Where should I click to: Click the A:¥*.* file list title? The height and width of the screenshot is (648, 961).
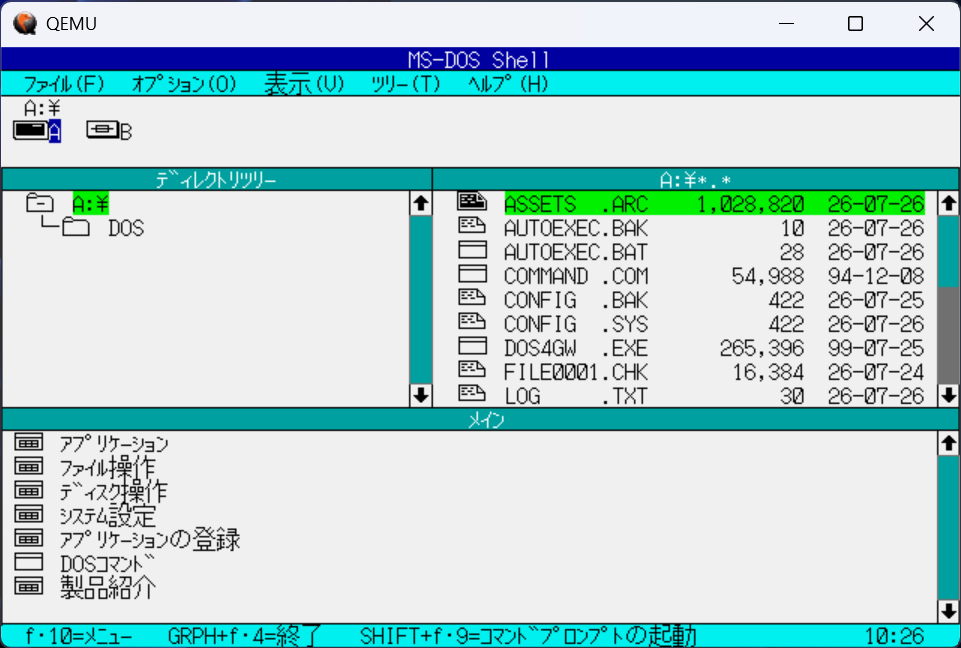696,180
